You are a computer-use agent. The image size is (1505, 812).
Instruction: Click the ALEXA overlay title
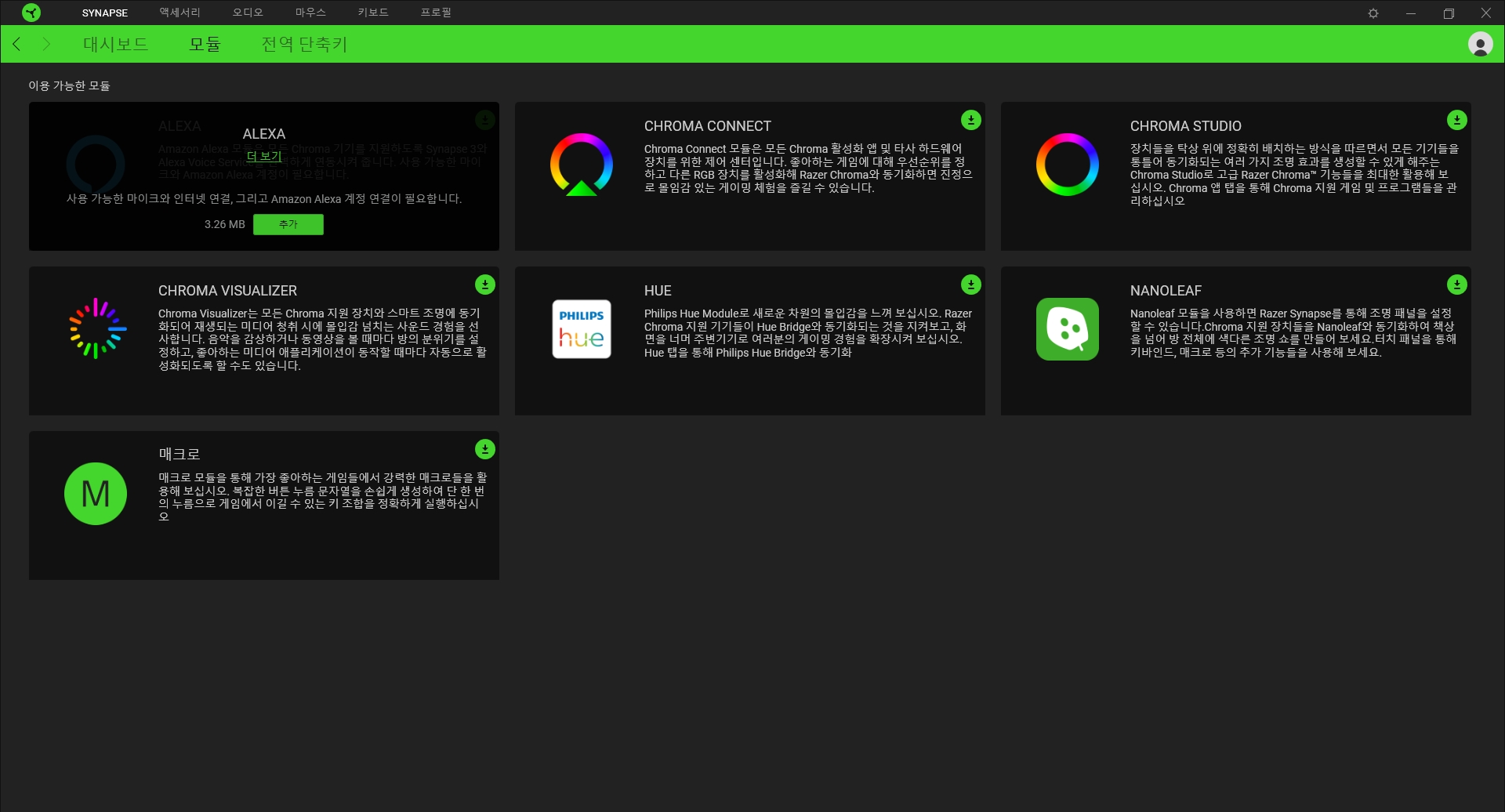coord(264,134)
